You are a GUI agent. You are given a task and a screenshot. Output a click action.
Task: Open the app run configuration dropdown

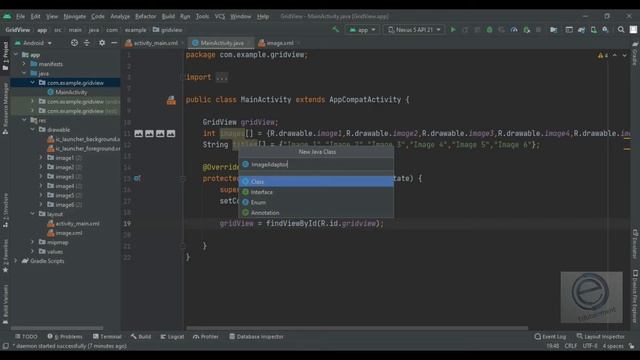click(x=362, y=30)
